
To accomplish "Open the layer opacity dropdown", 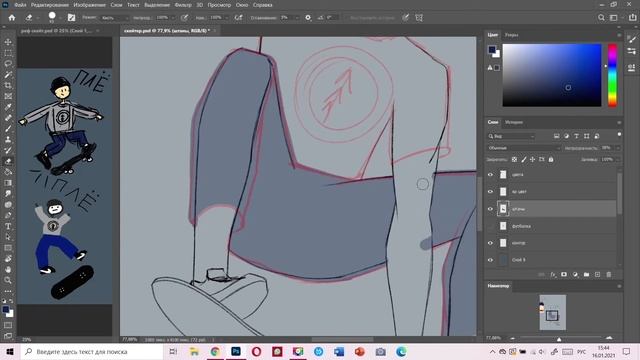I will click(x=618, y=148).
